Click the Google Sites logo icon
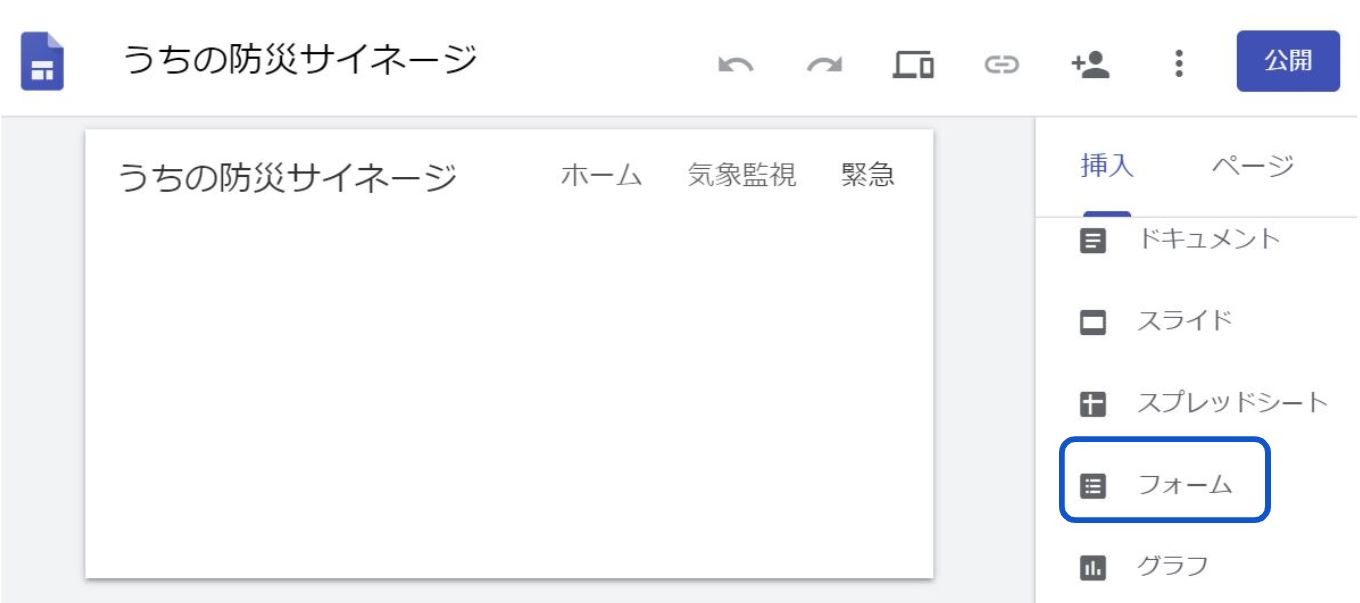 [x=42, y=62]
